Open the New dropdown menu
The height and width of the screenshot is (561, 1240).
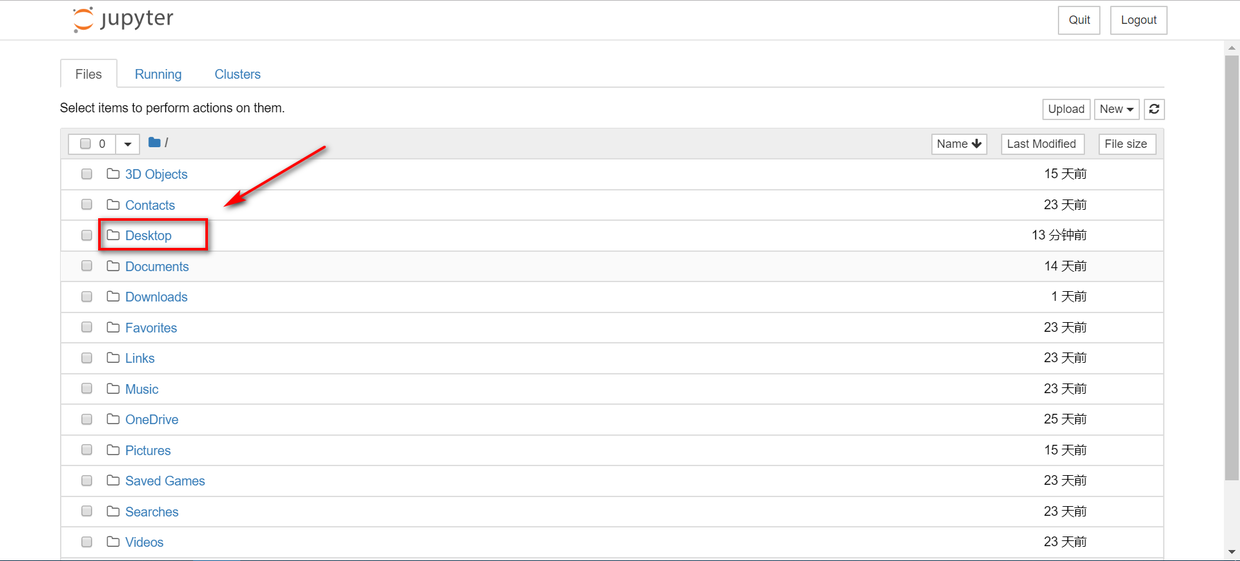pyautogui.click(x=1116, y=109)
